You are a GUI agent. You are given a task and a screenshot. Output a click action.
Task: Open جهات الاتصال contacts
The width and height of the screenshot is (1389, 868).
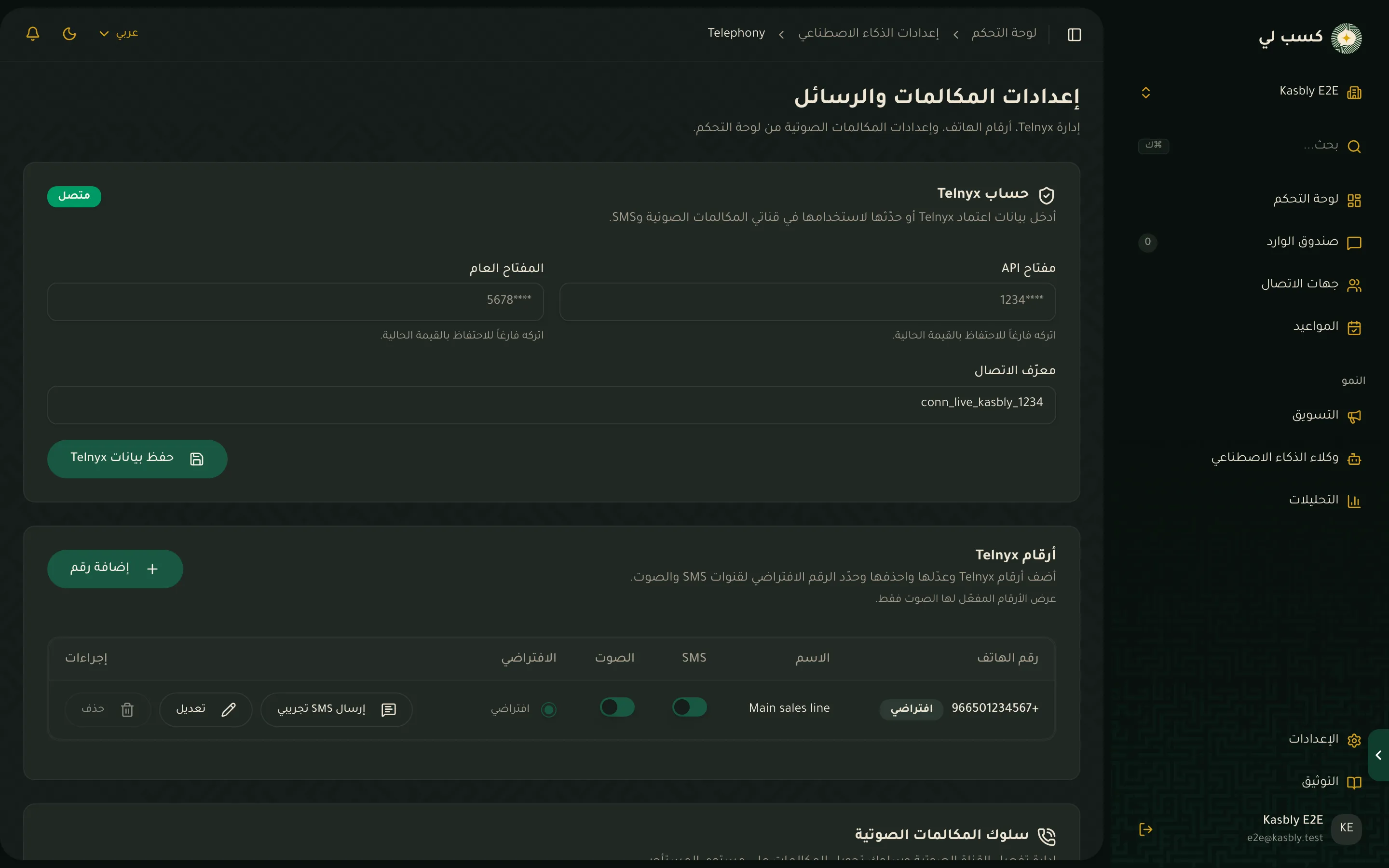[1250, 285]
